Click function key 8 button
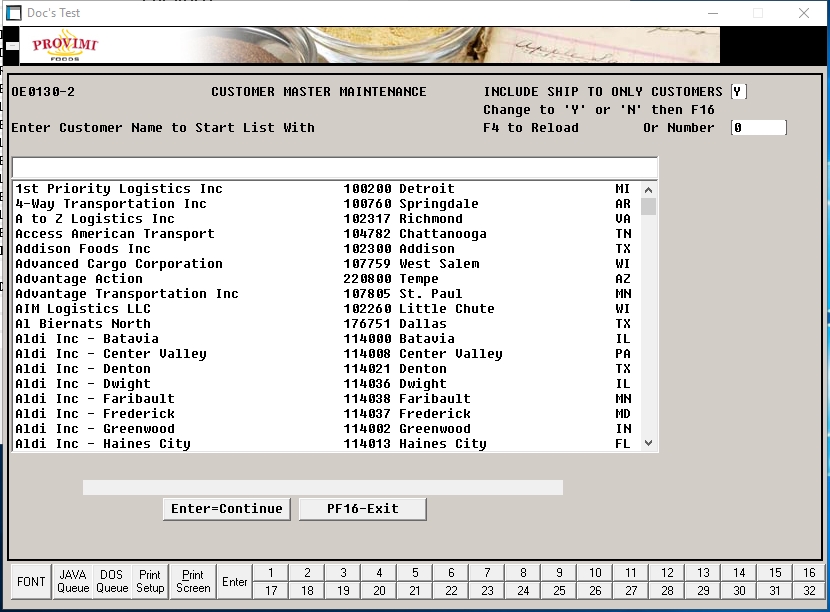This screenshot has width=830, height=612. click(x=523, y=573)
